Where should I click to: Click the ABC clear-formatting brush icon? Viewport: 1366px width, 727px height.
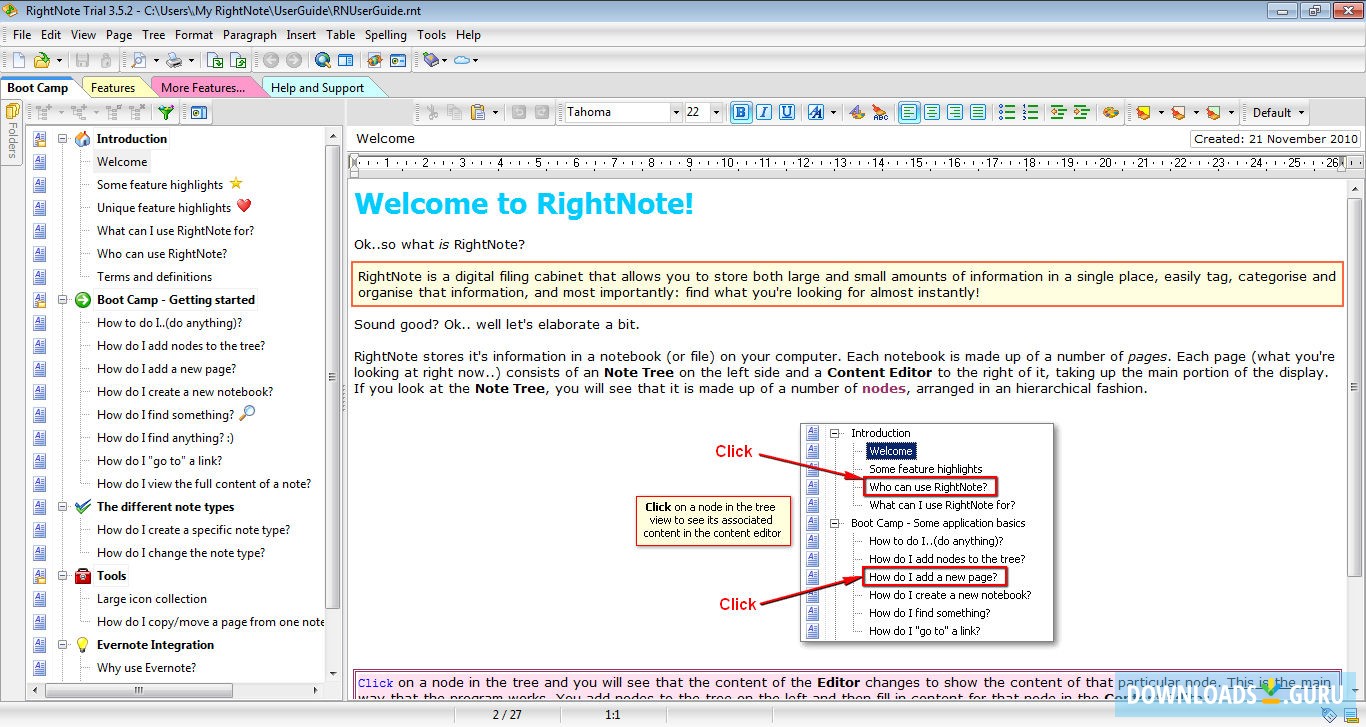click(x=880, y=112)
